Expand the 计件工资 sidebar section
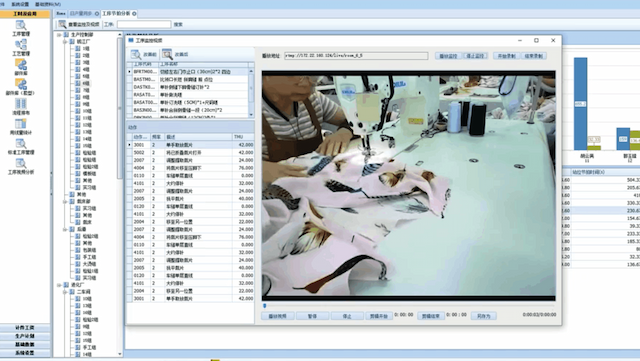Image resolution: width=640 pixels, height=361 pixels. 25,328
